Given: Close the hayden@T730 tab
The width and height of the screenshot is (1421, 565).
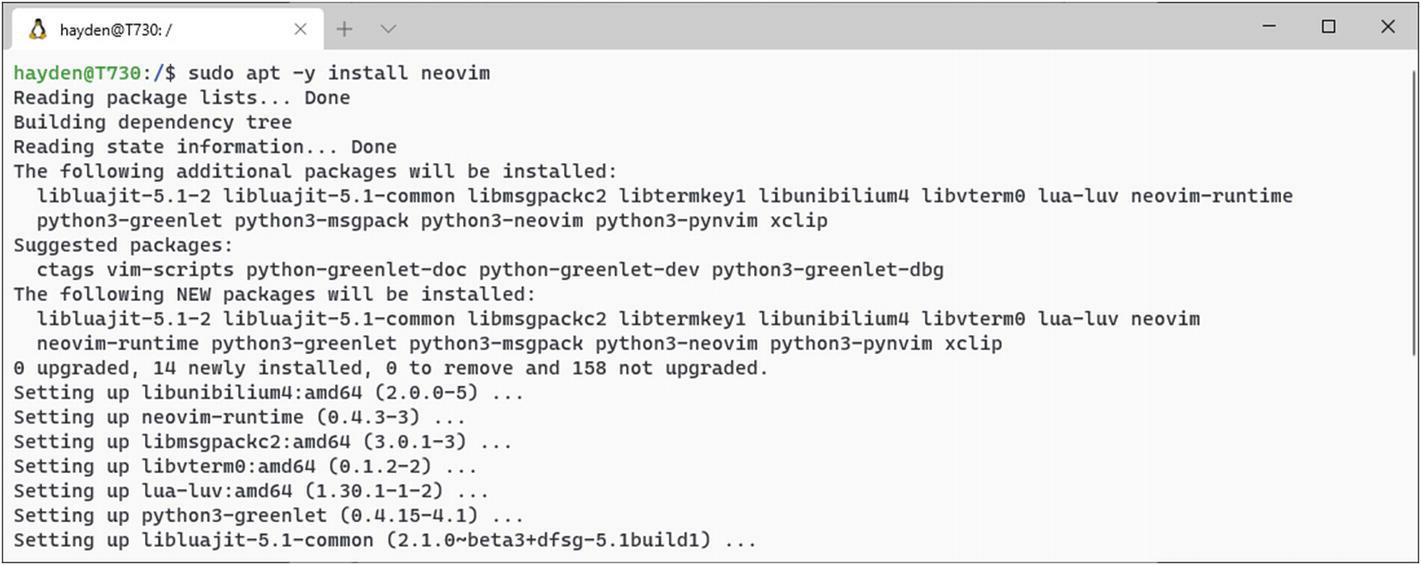Looking at the screenshot, I should pos(300,29).
